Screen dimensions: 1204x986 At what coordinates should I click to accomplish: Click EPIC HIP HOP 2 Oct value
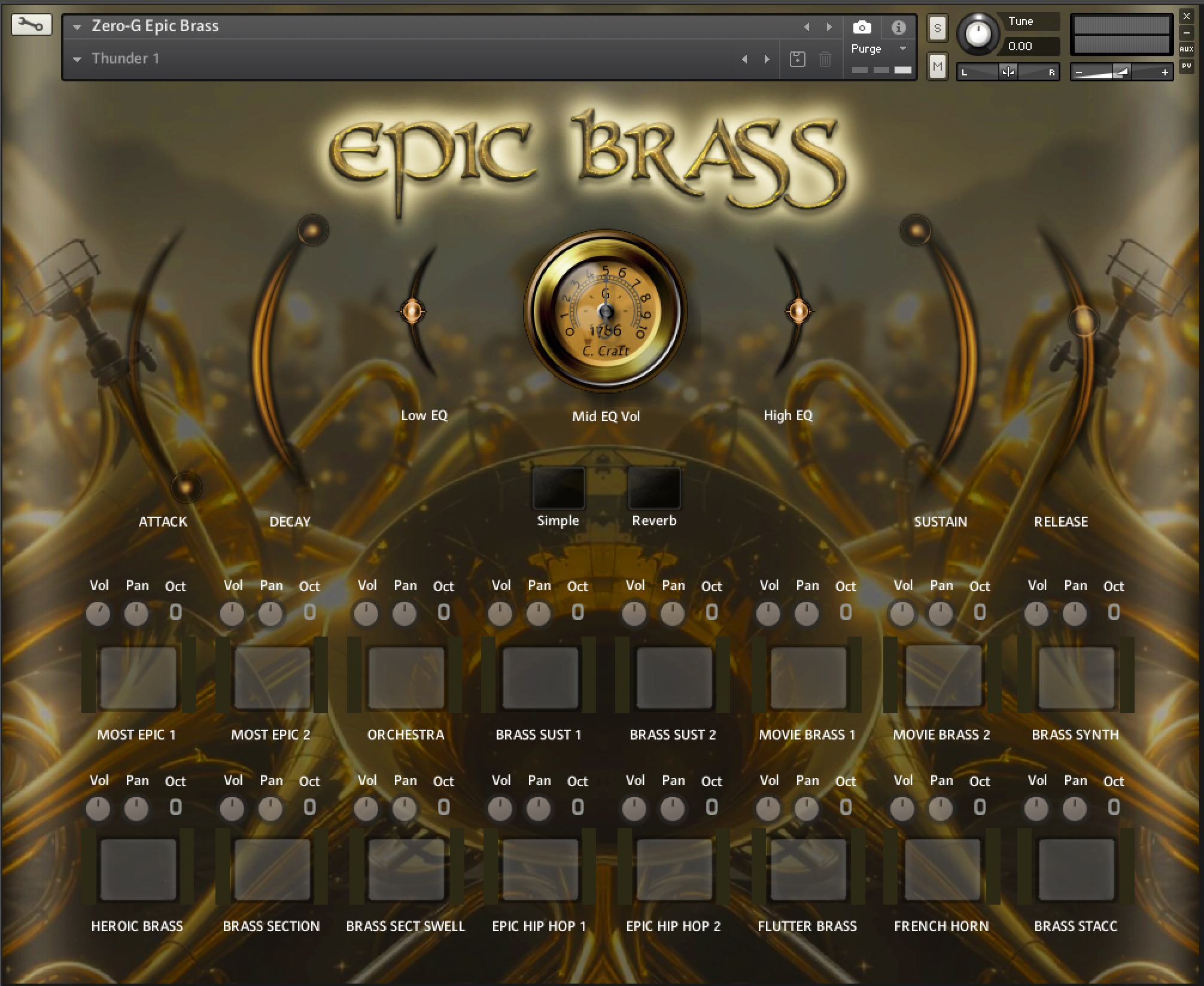712,808
